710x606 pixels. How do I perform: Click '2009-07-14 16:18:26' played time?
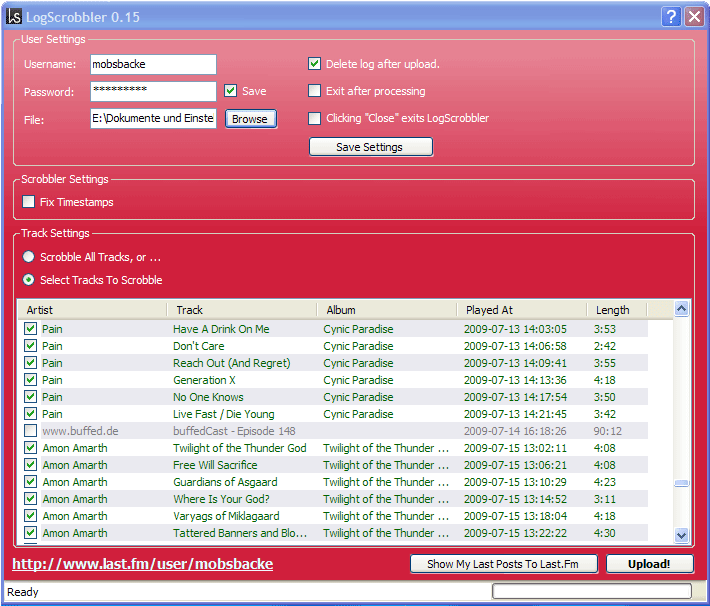tap(515, 431)
